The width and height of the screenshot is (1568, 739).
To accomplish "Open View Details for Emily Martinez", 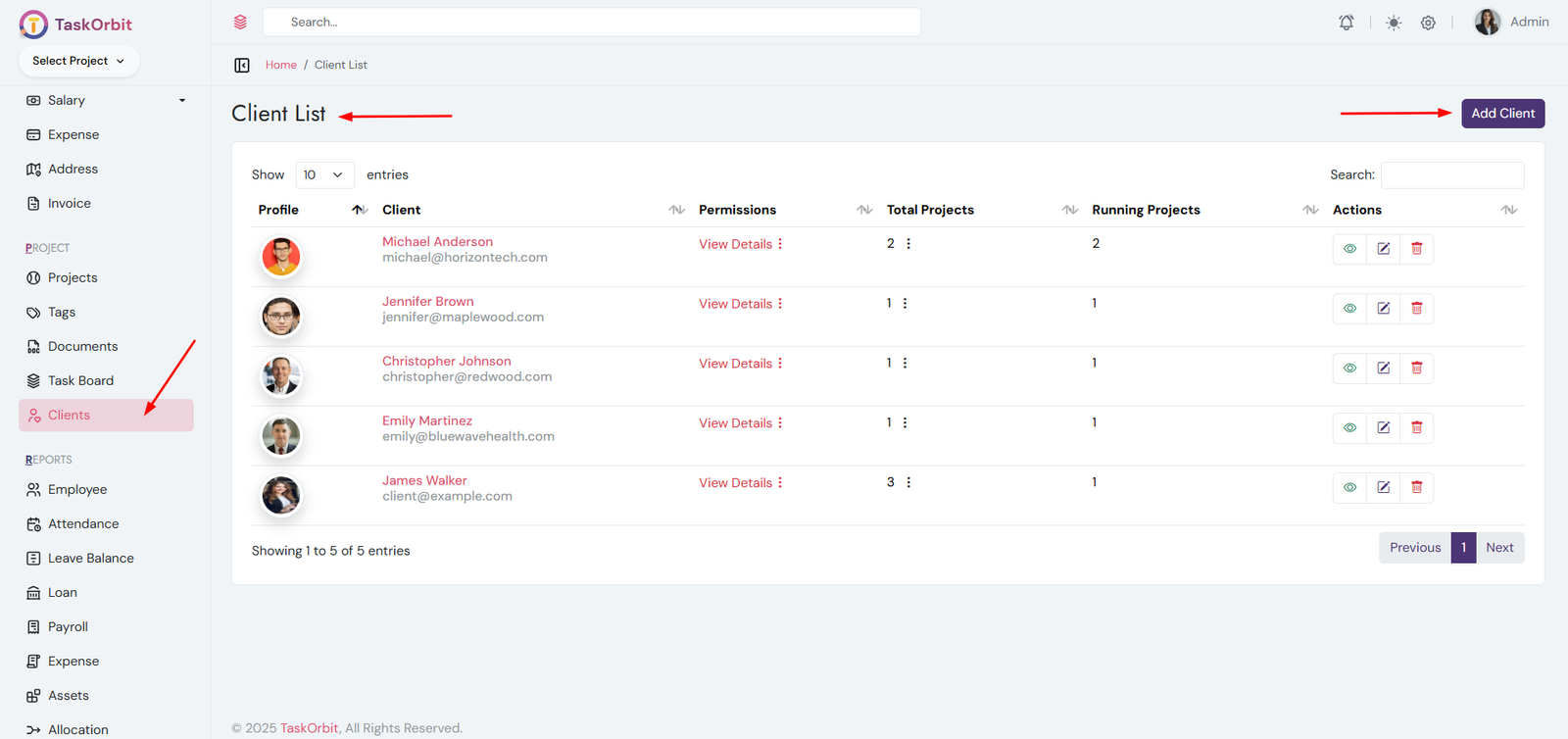I will [735, 423].
